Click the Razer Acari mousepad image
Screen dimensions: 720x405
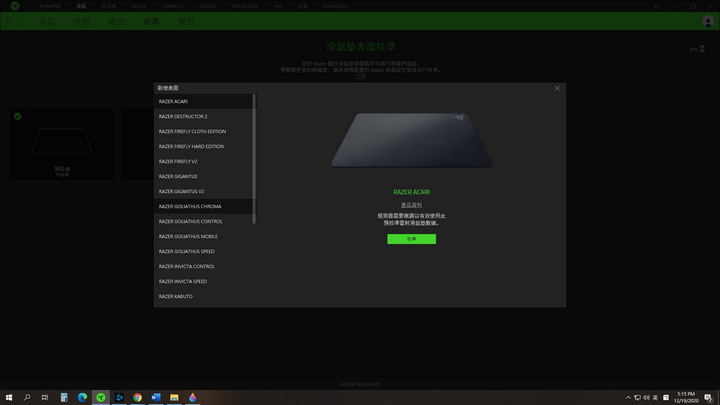(411, 140)
